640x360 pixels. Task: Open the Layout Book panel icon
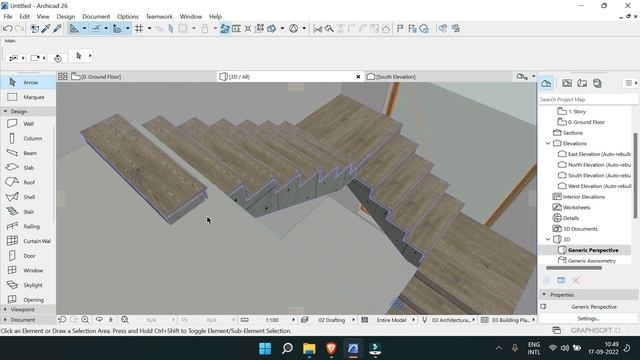click(582, 83)
